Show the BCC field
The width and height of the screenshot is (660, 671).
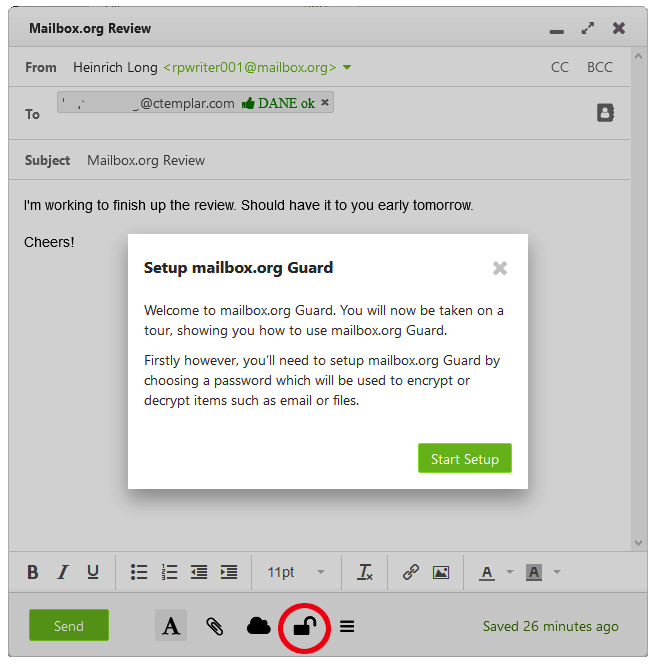pos(600,67)
